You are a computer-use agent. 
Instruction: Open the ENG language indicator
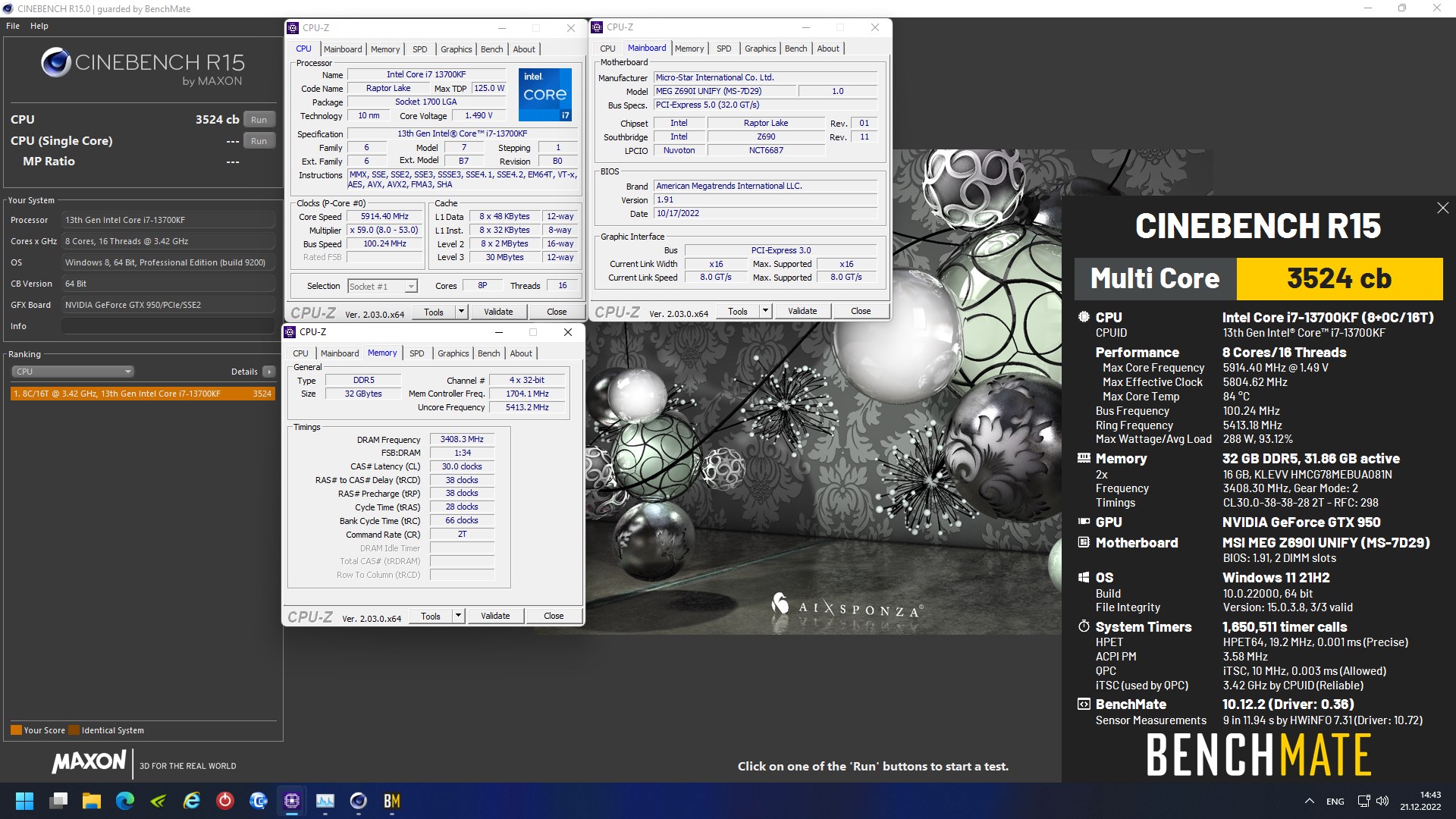pyautogui.click(x=1335, y=801)
